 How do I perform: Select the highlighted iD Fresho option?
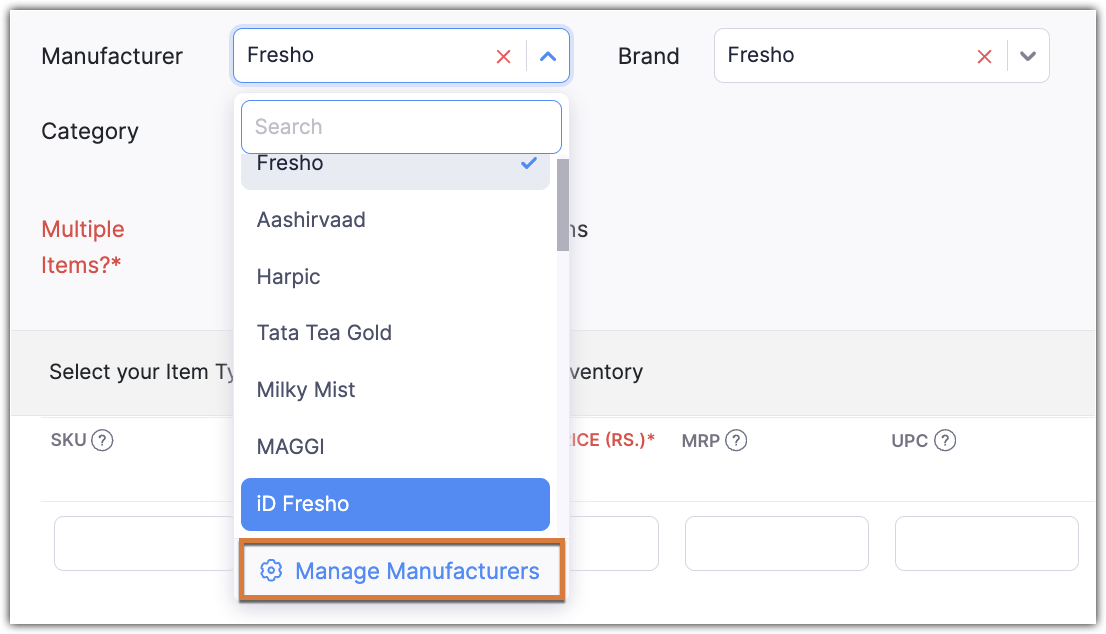click(395, 504)
